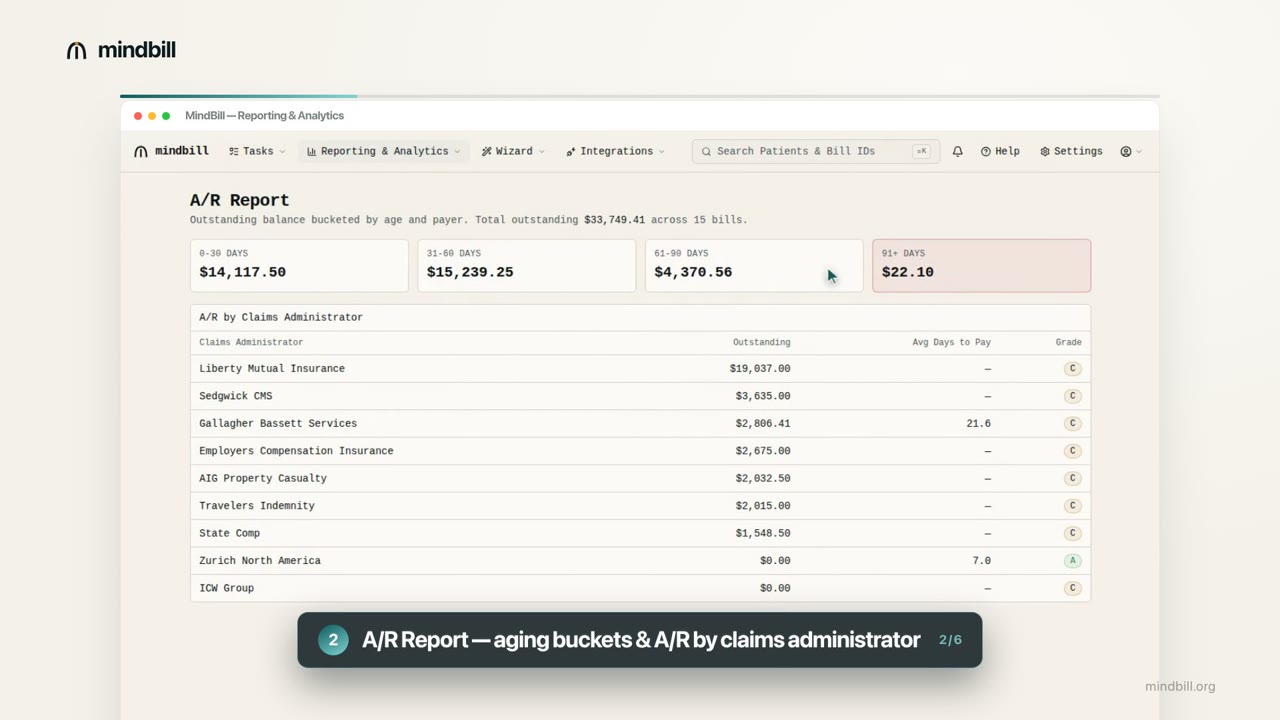Click the $2,806.41 outstanding amount
This screenshot has width=1280, height=720.
click(763, 424)
